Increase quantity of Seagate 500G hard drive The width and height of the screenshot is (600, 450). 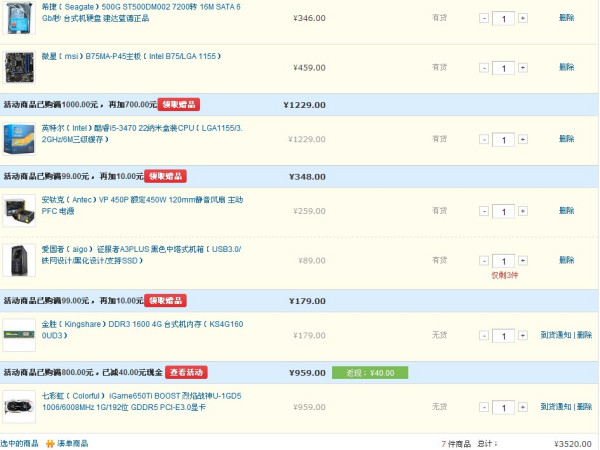(523, 18)
